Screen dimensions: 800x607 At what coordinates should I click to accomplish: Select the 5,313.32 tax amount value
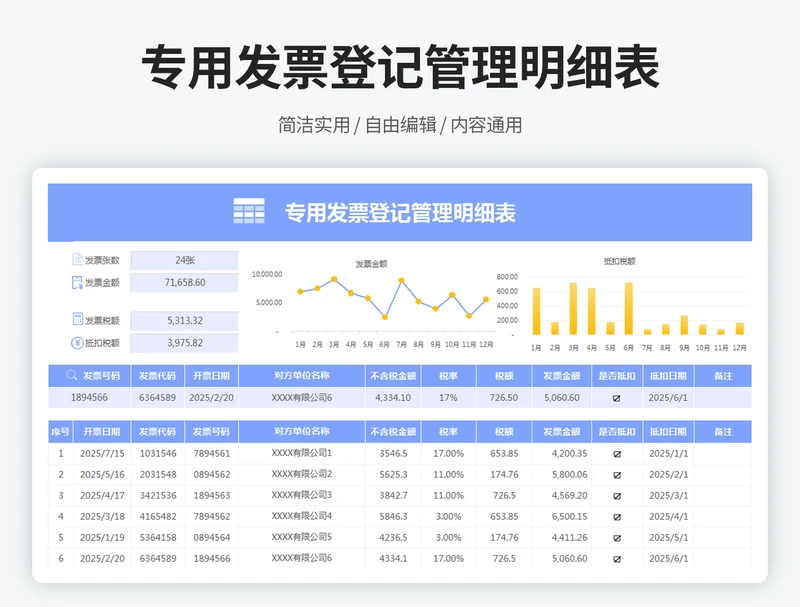click(185, 320)
